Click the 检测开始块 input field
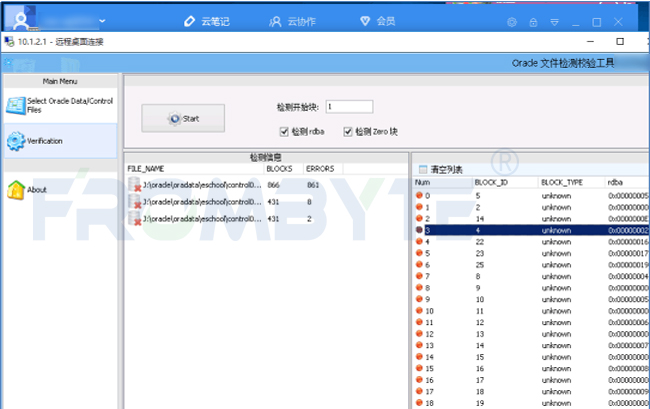 click(x=349, y=107)
